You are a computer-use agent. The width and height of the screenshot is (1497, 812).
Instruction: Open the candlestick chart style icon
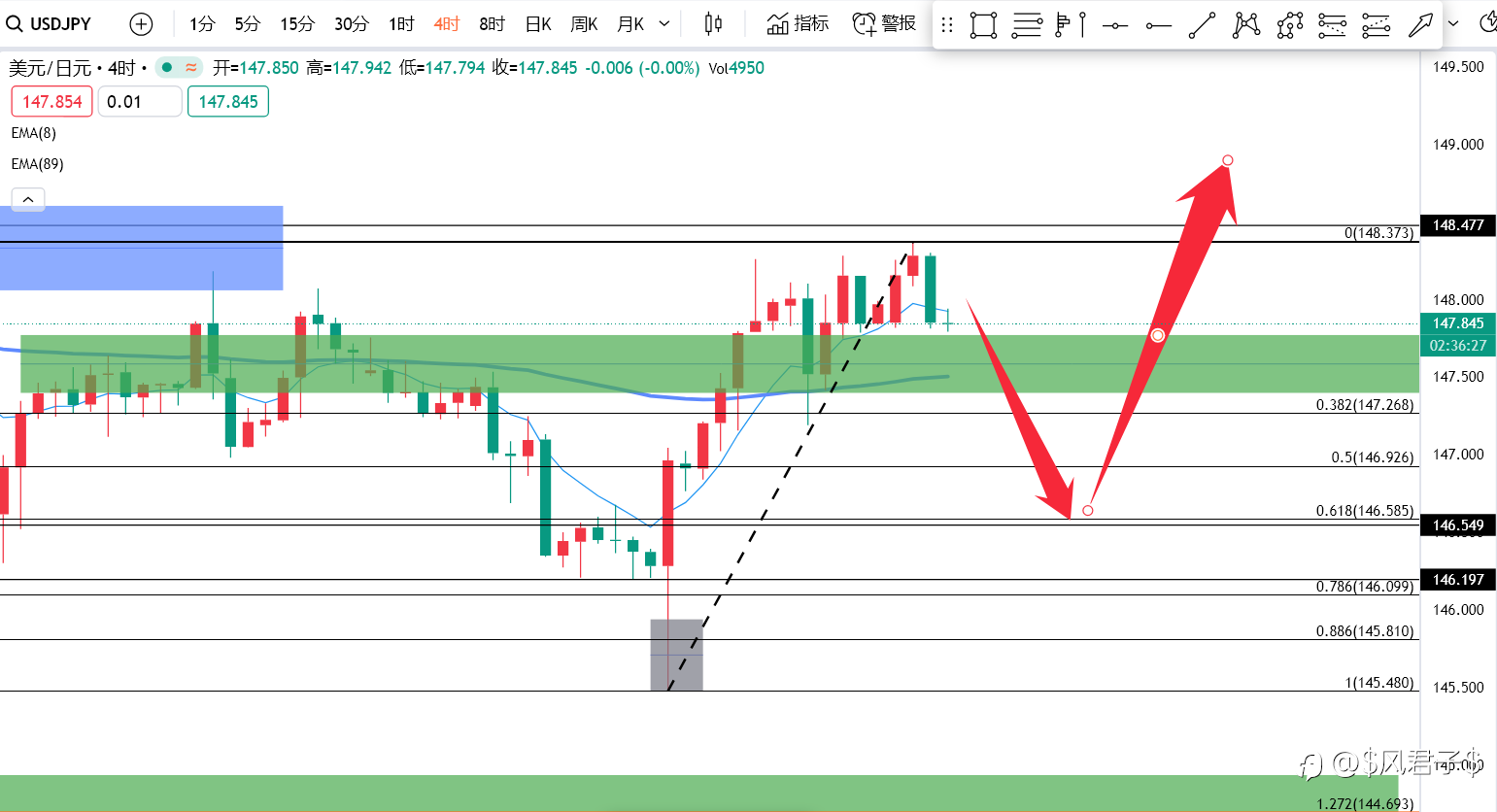click(x=713, y=23)
